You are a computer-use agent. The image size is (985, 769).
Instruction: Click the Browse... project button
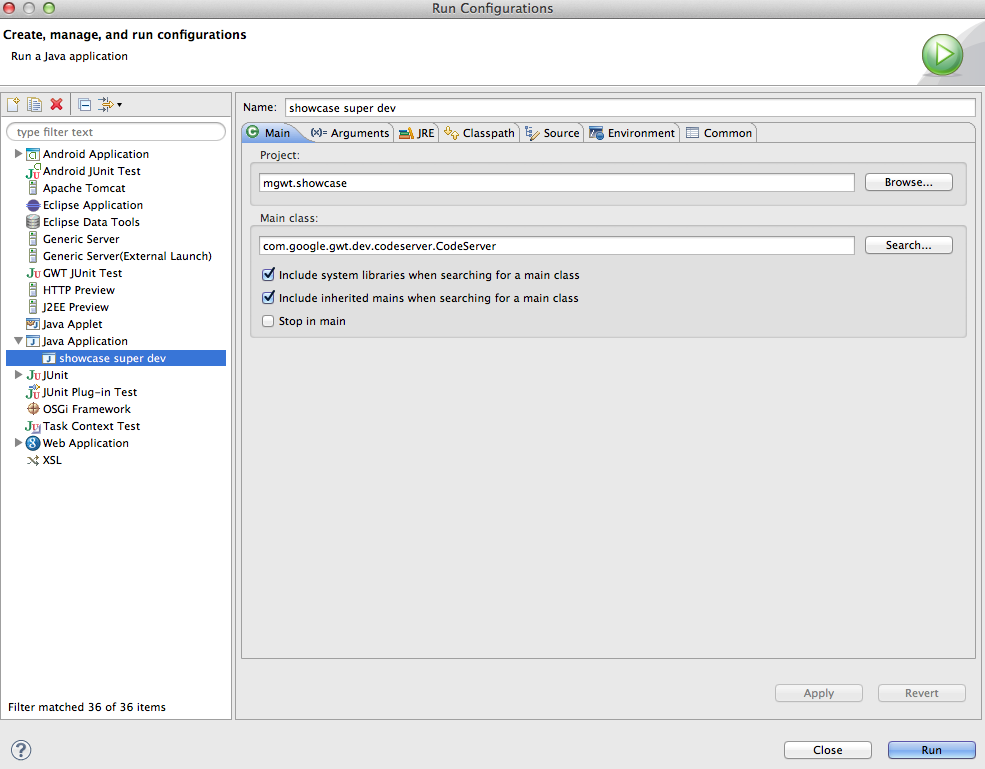pyautogui.click(x=908, y=182)
